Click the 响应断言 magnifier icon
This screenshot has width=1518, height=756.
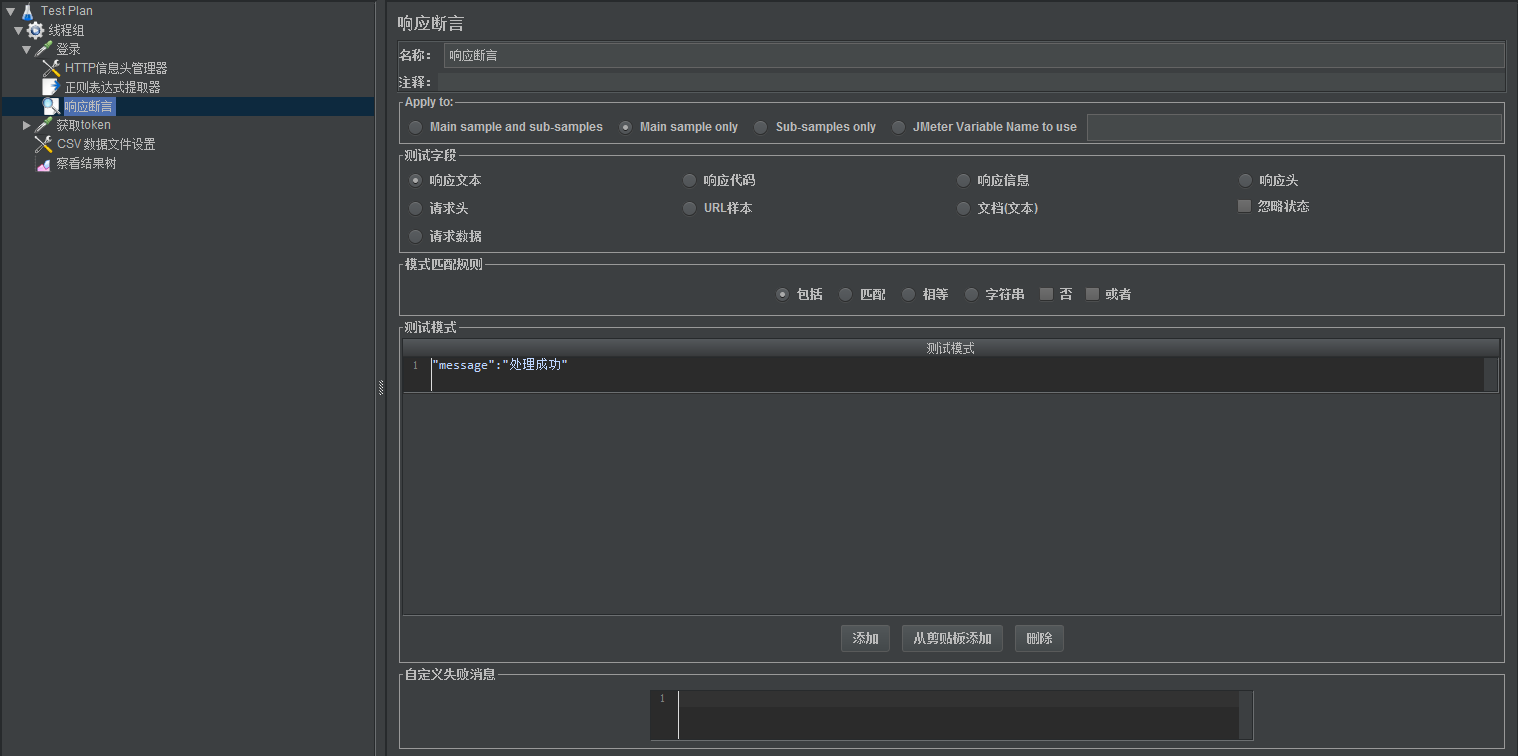50,106
